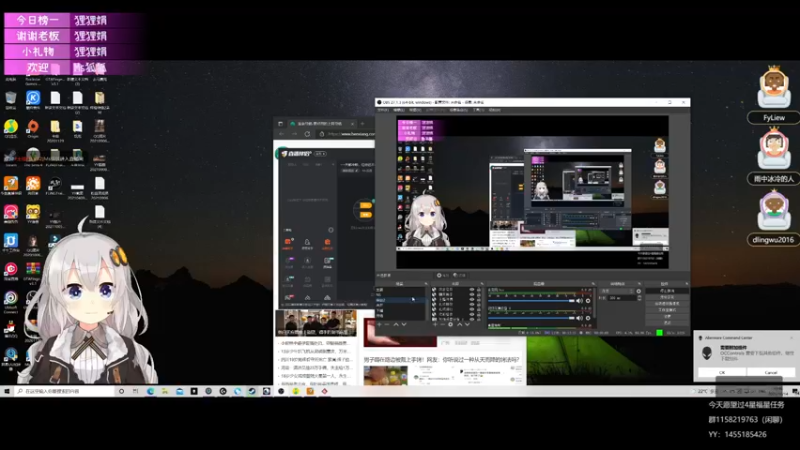Open OBS 文件 menu
The height and width of the screenshot is (450, 800).
(x=383, y=110)
